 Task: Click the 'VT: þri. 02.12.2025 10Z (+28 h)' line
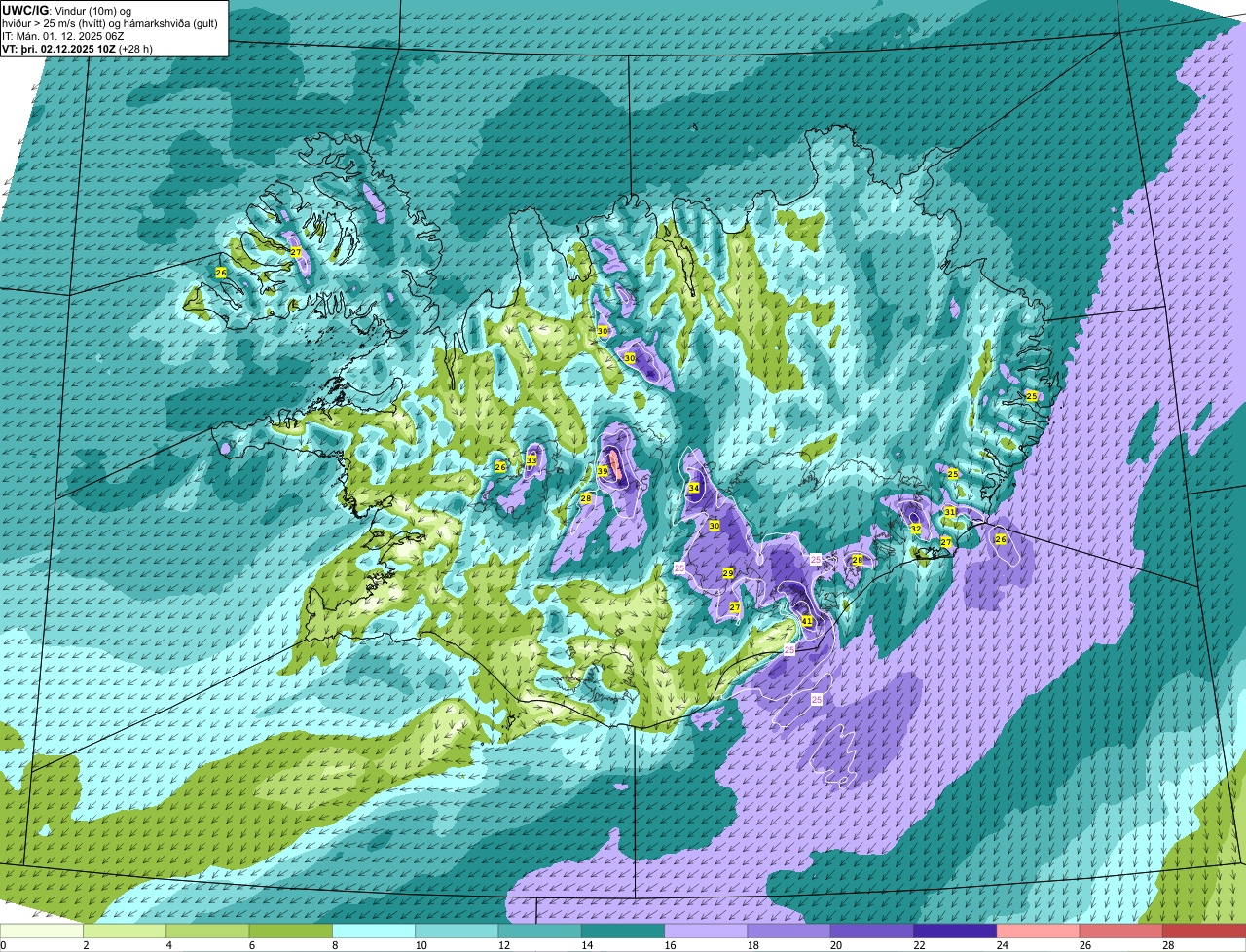point(78,49)
